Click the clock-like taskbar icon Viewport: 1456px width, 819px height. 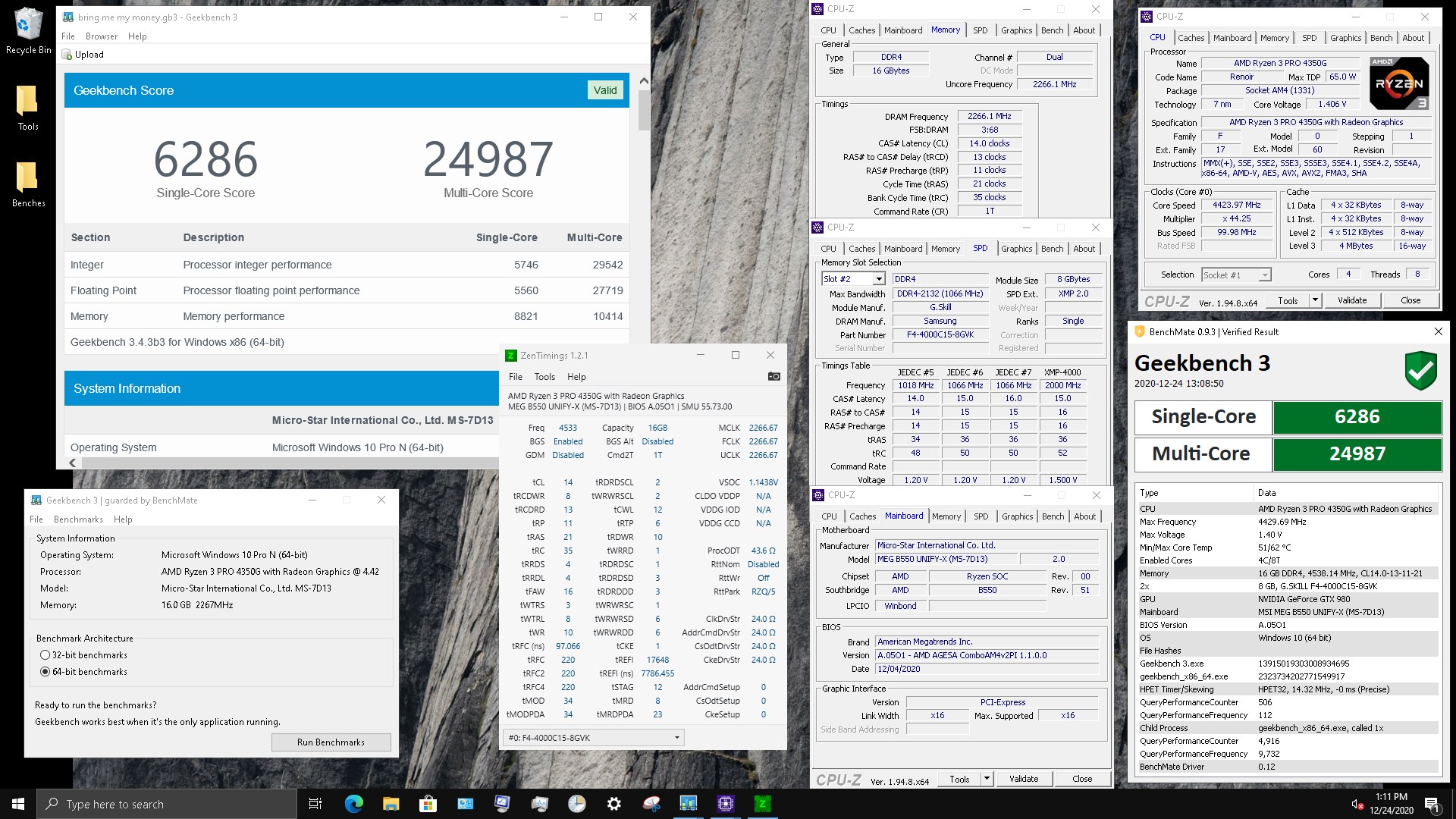point(577,804)
